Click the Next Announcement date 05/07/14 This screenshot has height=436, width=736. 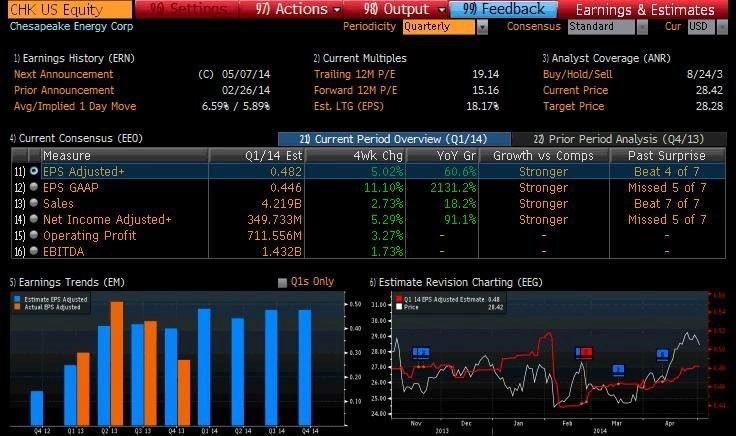click(x=246, y=74)
